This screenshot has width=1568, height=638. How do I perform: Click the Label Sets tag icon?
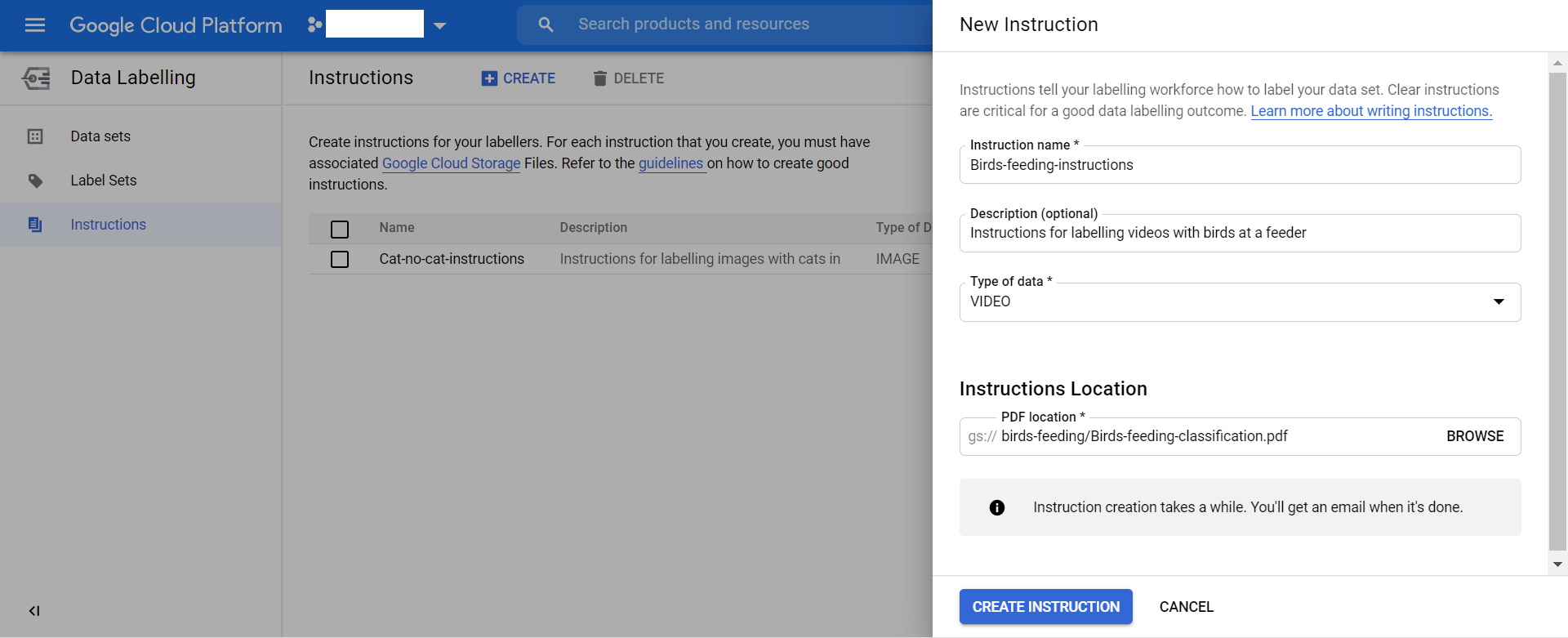[x=35, y=181]
